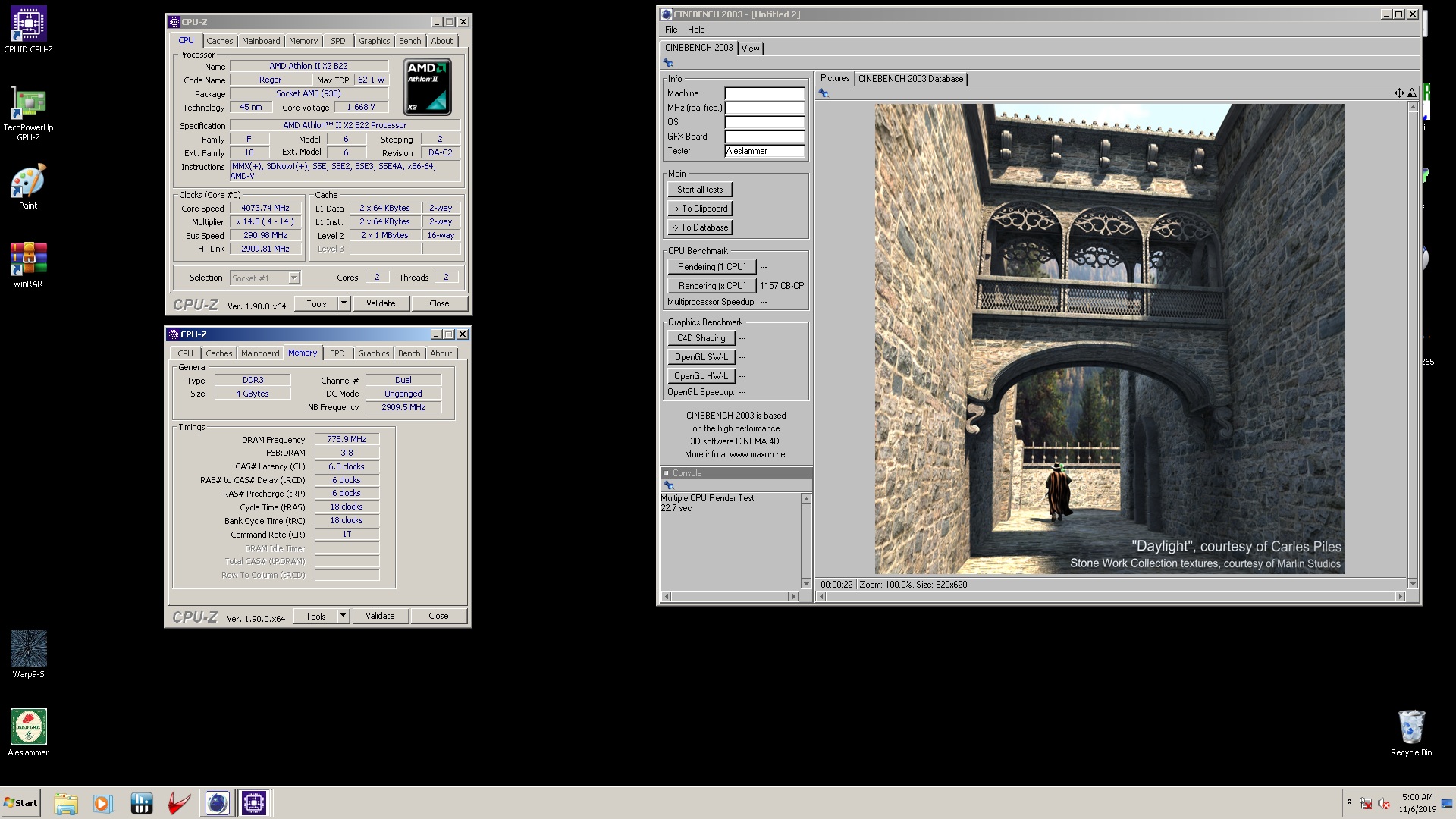This screenshot has width=1456, height=819.
Task: Click pin icon under CINEBENCH 2003 tab
Action: click(x=668, y=63)
